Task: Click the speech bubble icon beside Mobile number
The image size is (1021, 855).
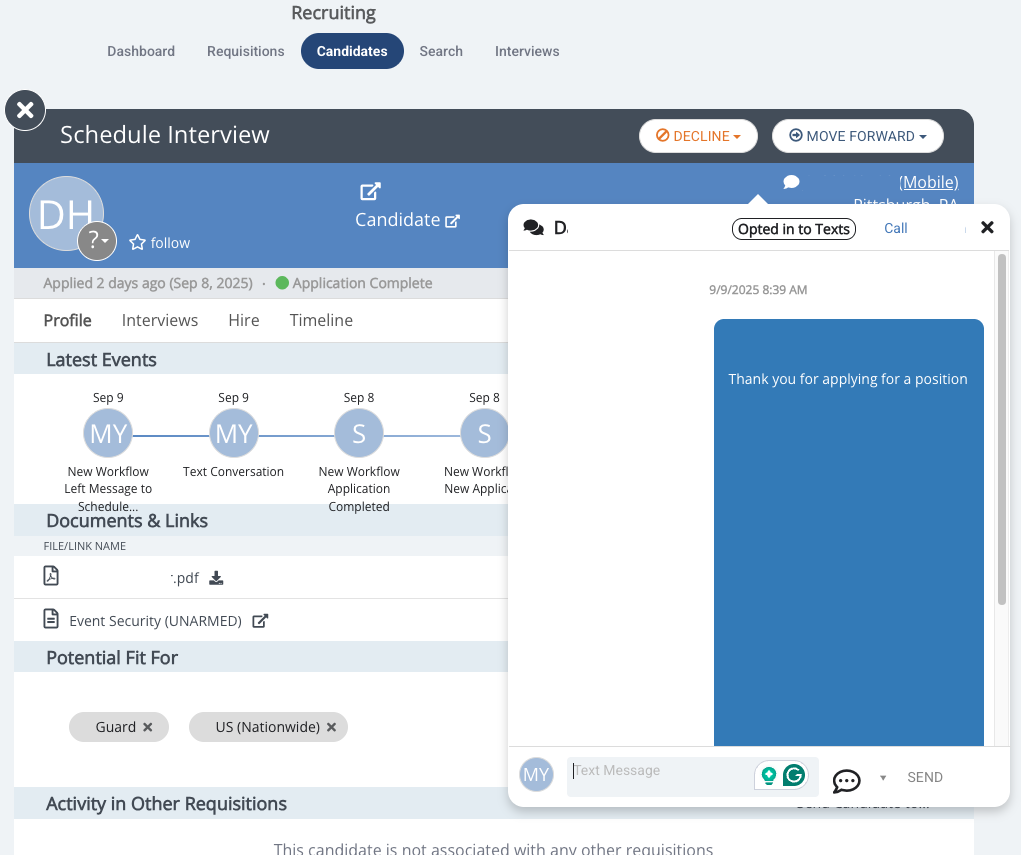Action: 791,182
